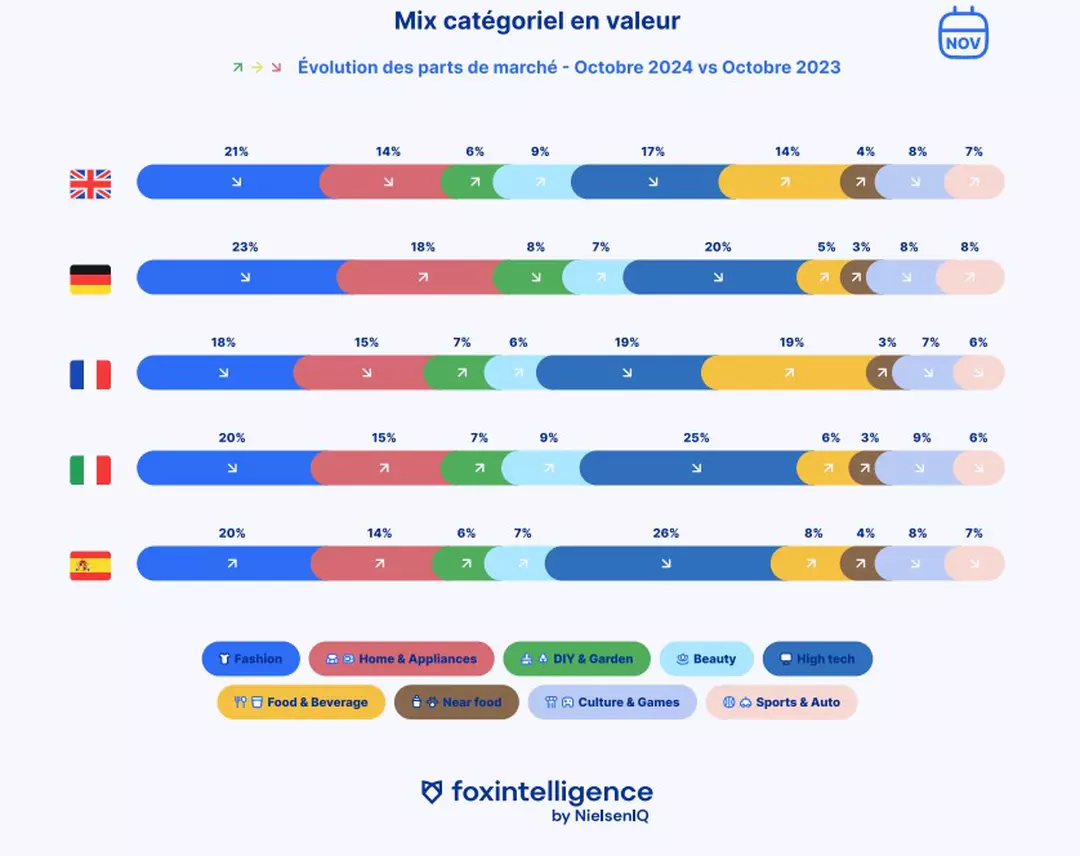Click the France flag icon
The height and width of the screenshot is (856, 1080).
point(90,375)
